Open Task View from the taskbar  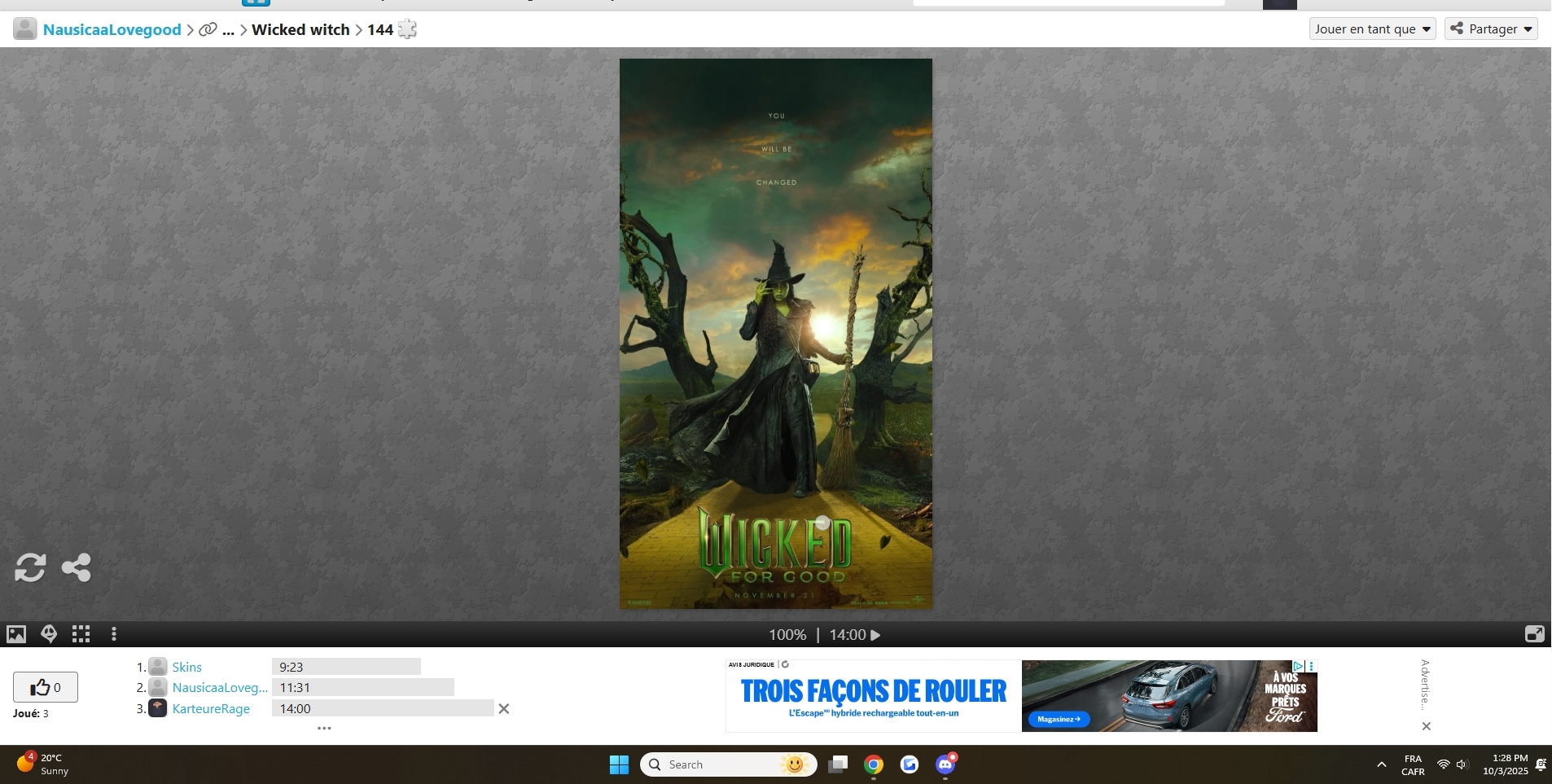838,764
